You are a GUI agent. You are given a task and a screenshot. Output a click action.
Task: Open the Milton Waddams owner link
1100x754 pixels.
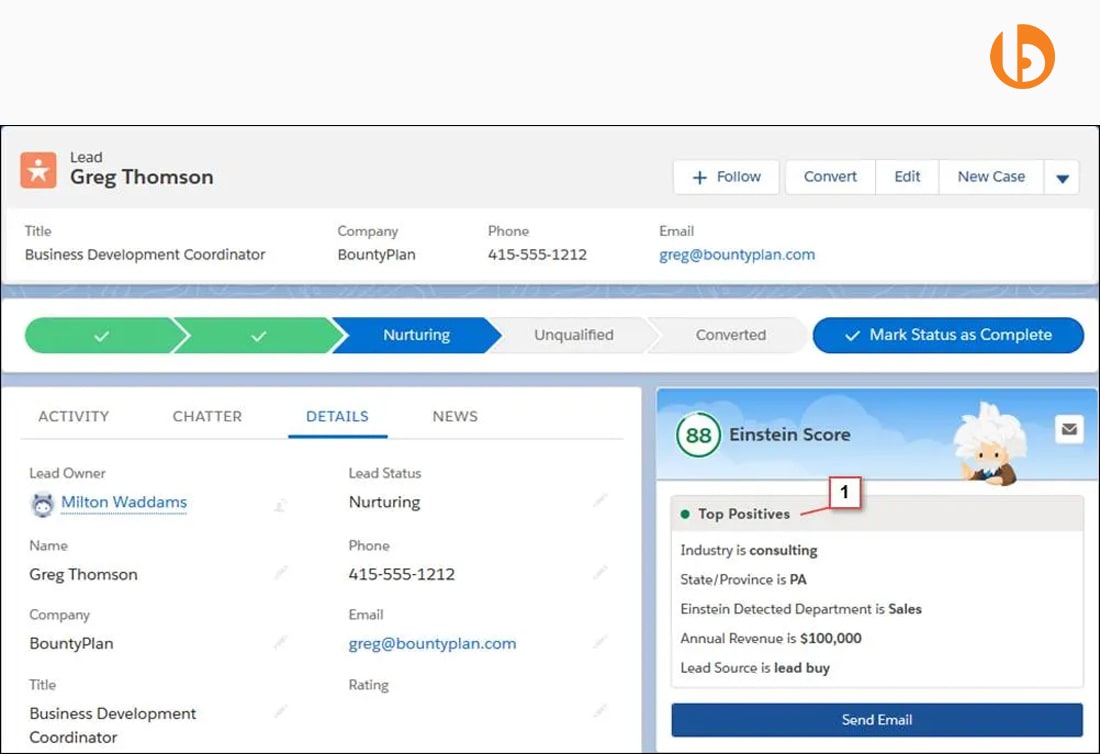(124, 502)
